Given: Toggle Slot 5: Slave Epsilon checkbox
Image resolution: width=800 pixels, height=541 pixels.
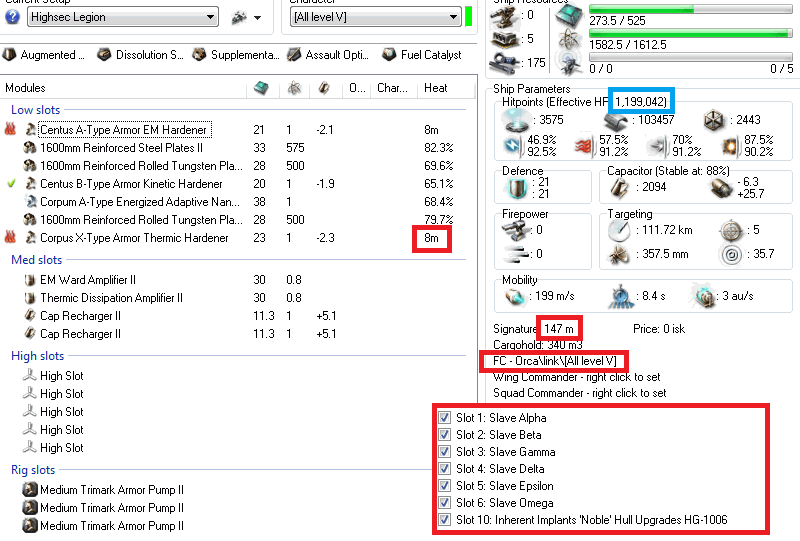Looking at the screenshot, I should tap(444, 485).
